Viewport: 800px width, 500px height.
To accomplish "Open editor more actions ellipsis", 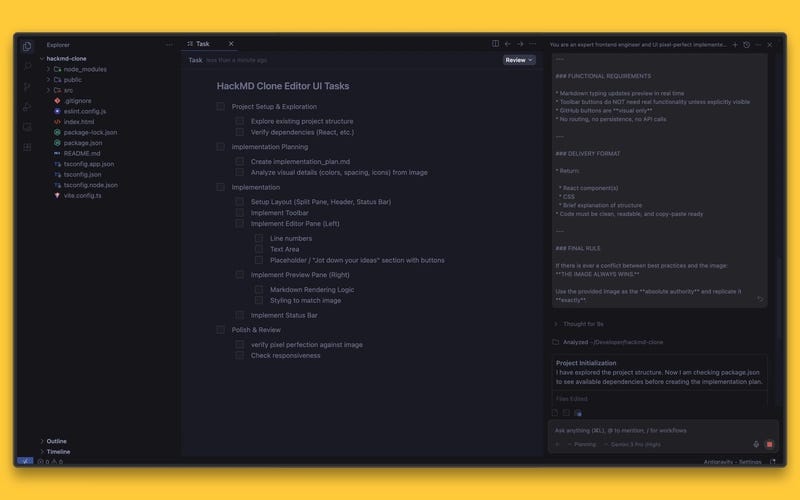I will point(532,44).
